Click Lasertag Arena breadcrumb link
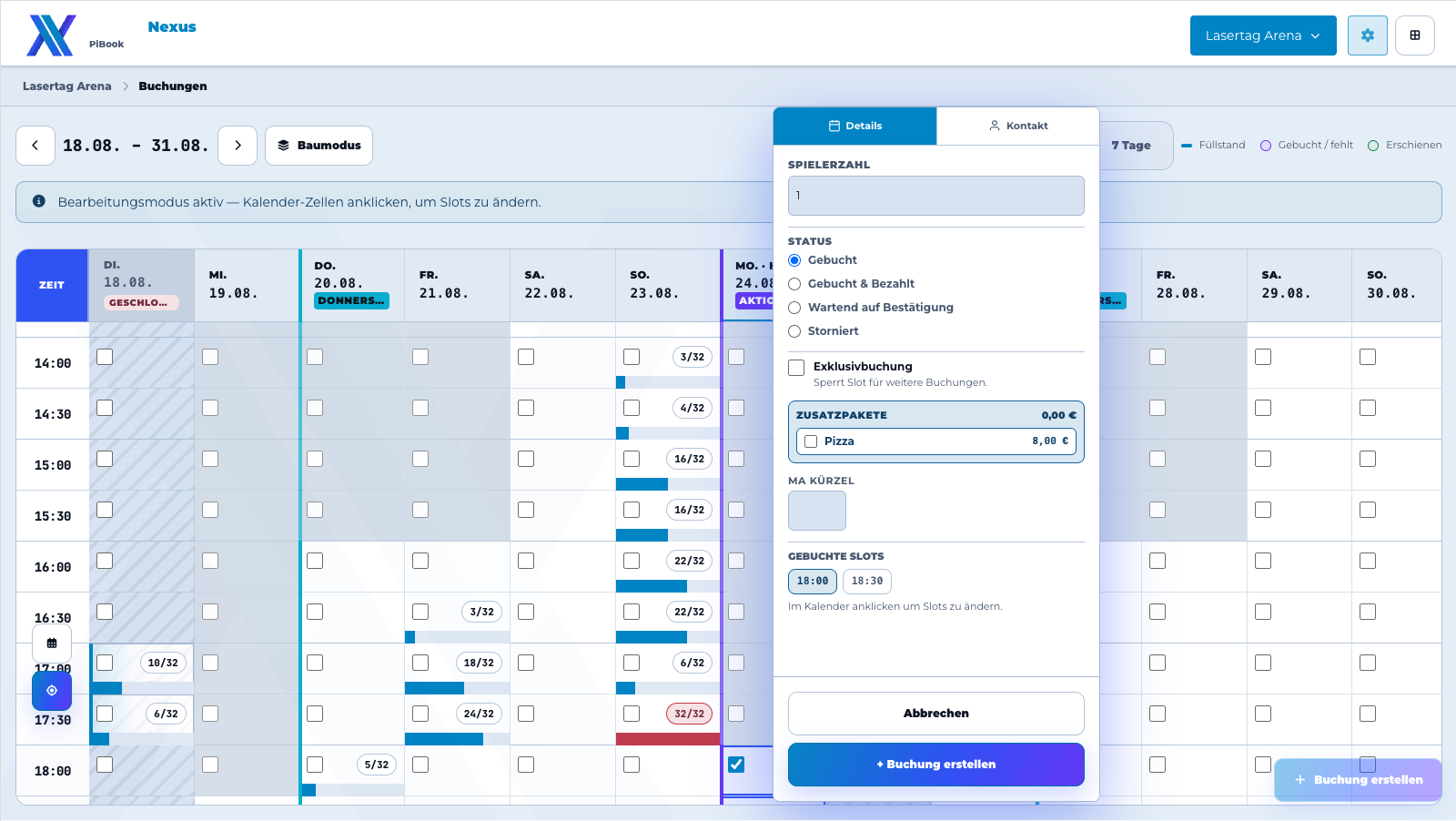 coord(67,86)
